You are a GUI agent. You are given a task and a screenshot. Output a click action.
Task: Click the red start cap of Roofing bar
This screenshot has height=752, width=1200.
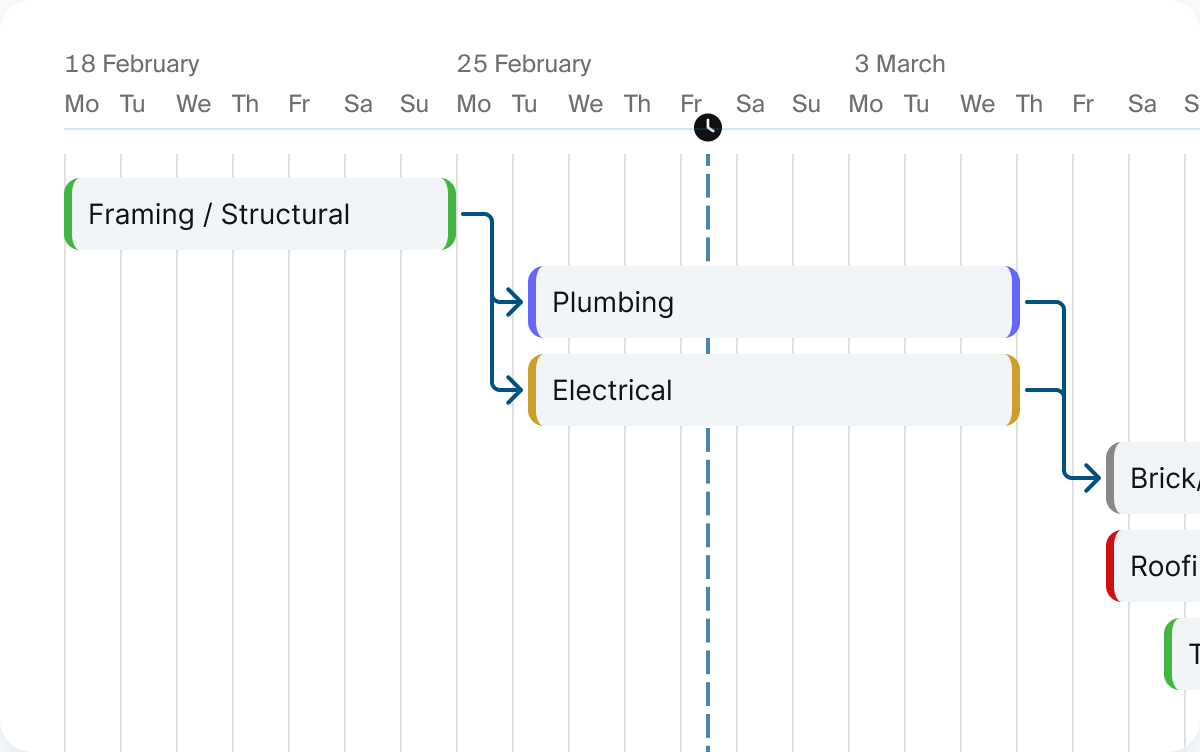[x=1112, y=566]
